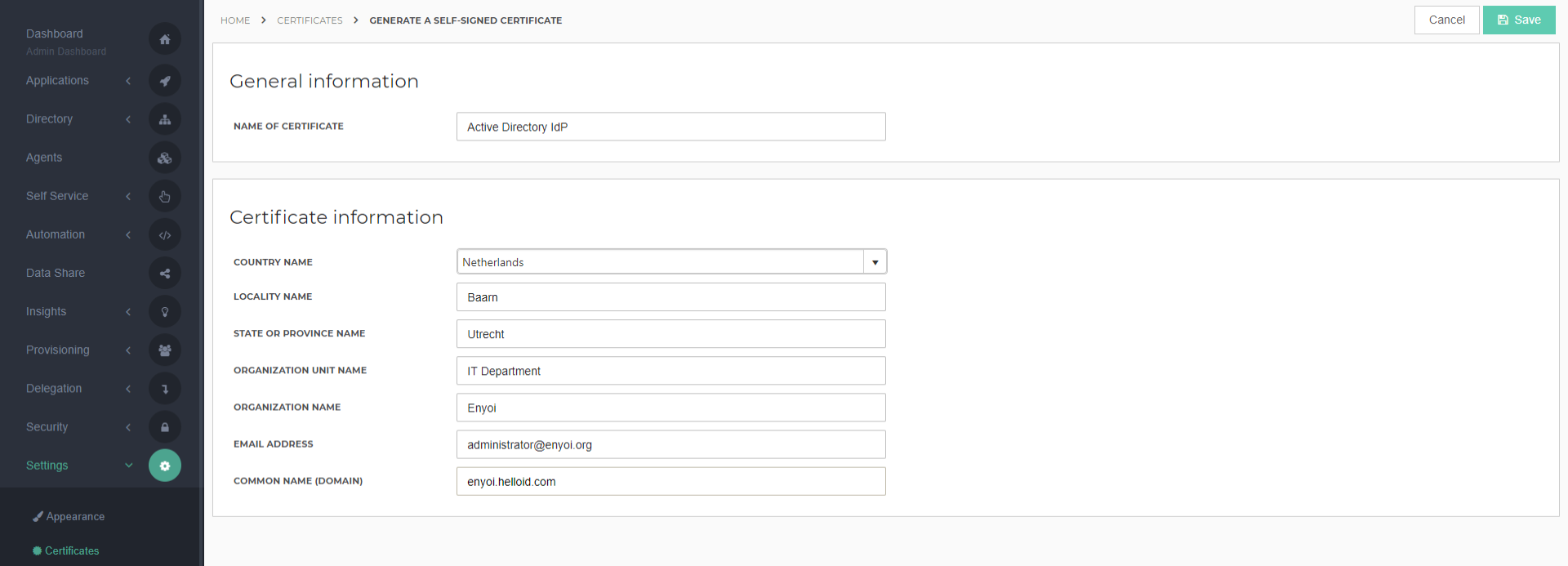Click the Applications rocket icon
1568x566 pixels.
pos(165,81)
